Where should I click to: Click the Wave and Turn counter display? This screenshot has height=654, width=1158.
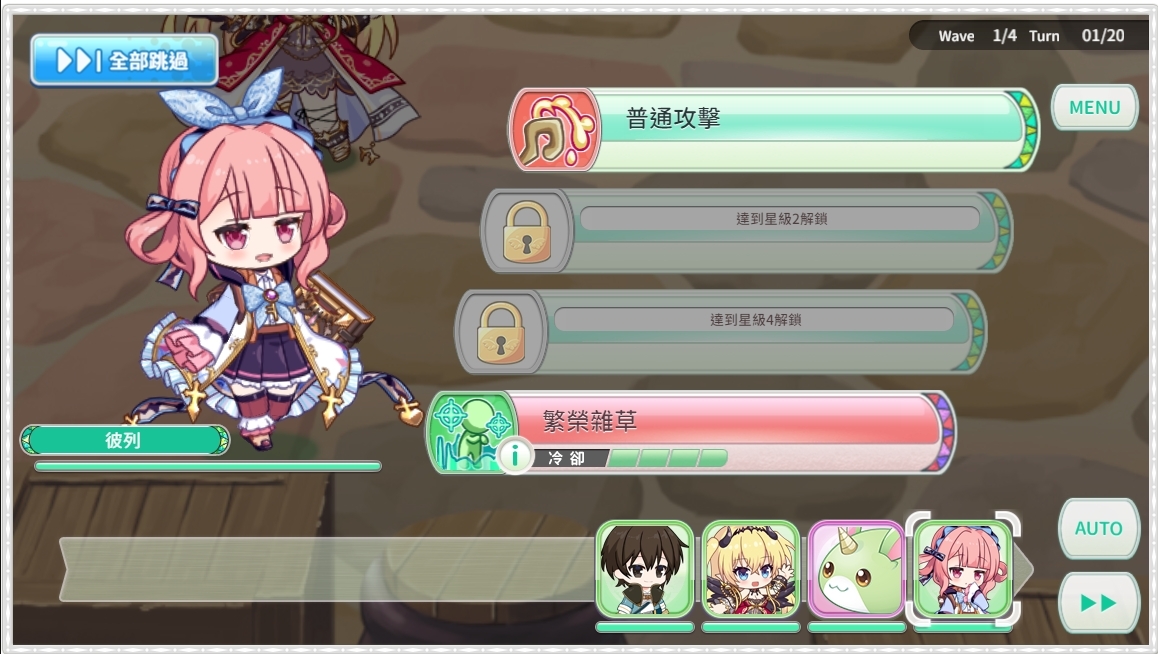(1031, 35)
